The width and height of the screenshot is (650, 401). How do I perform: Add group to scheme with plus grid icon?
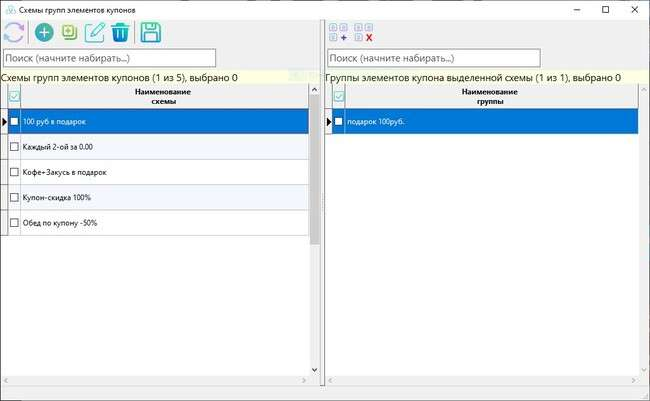tap(338, 32)
